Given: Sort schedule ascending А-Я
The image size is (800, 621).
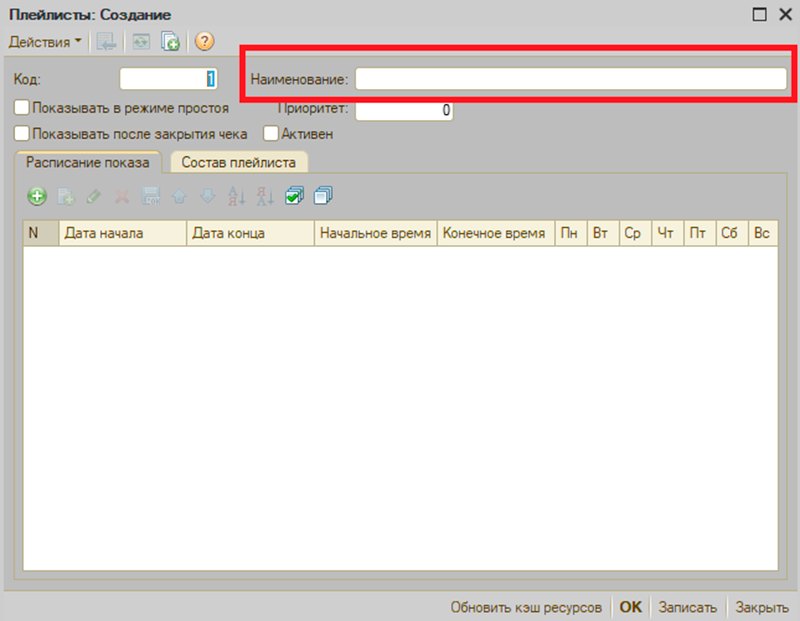Looking at the screenshot, I should coord(237,196).
